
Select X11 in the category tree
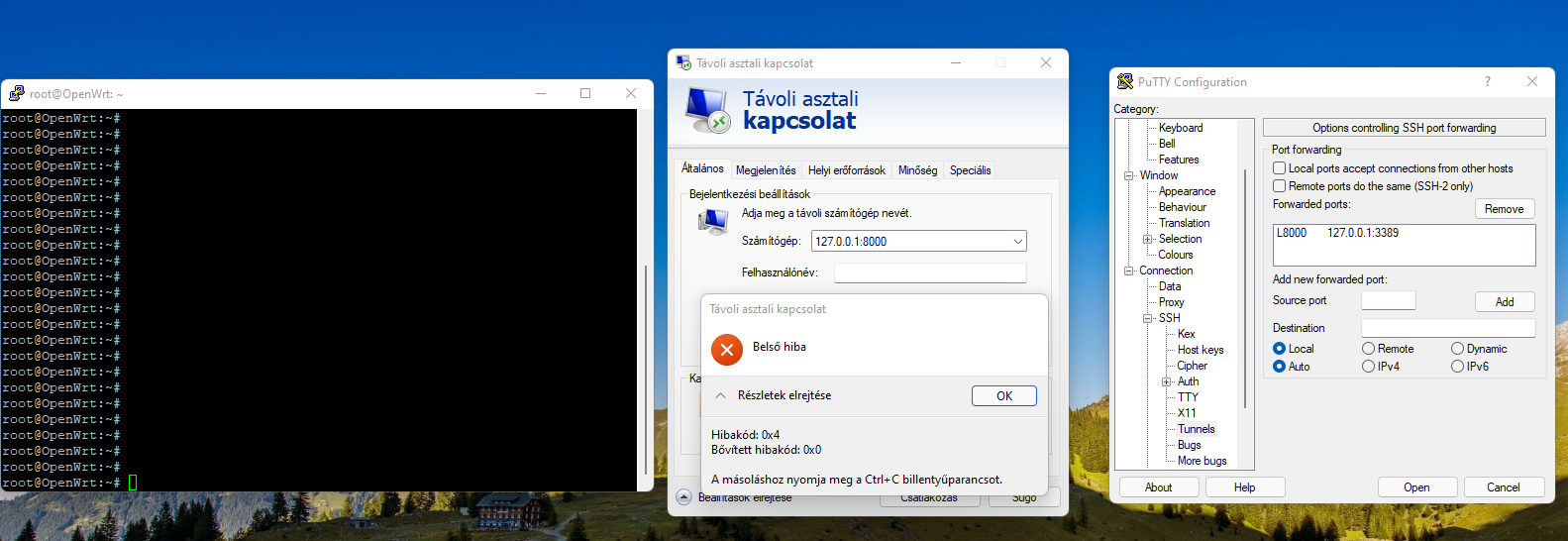tap(1187, 413)
